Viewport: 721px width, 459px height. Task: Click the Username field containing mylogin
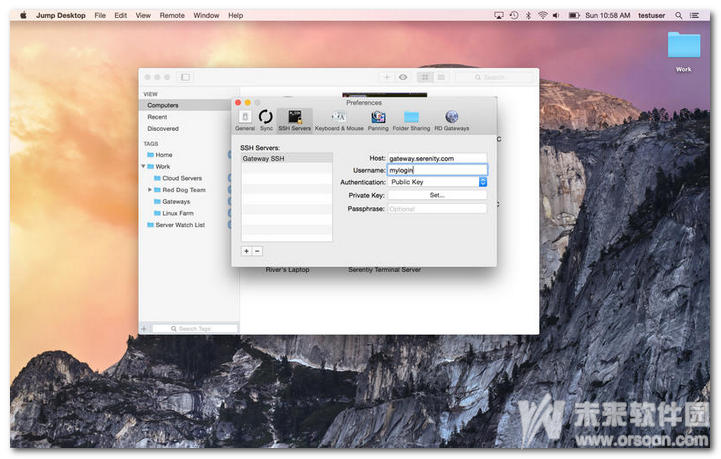tap(437, 170)
